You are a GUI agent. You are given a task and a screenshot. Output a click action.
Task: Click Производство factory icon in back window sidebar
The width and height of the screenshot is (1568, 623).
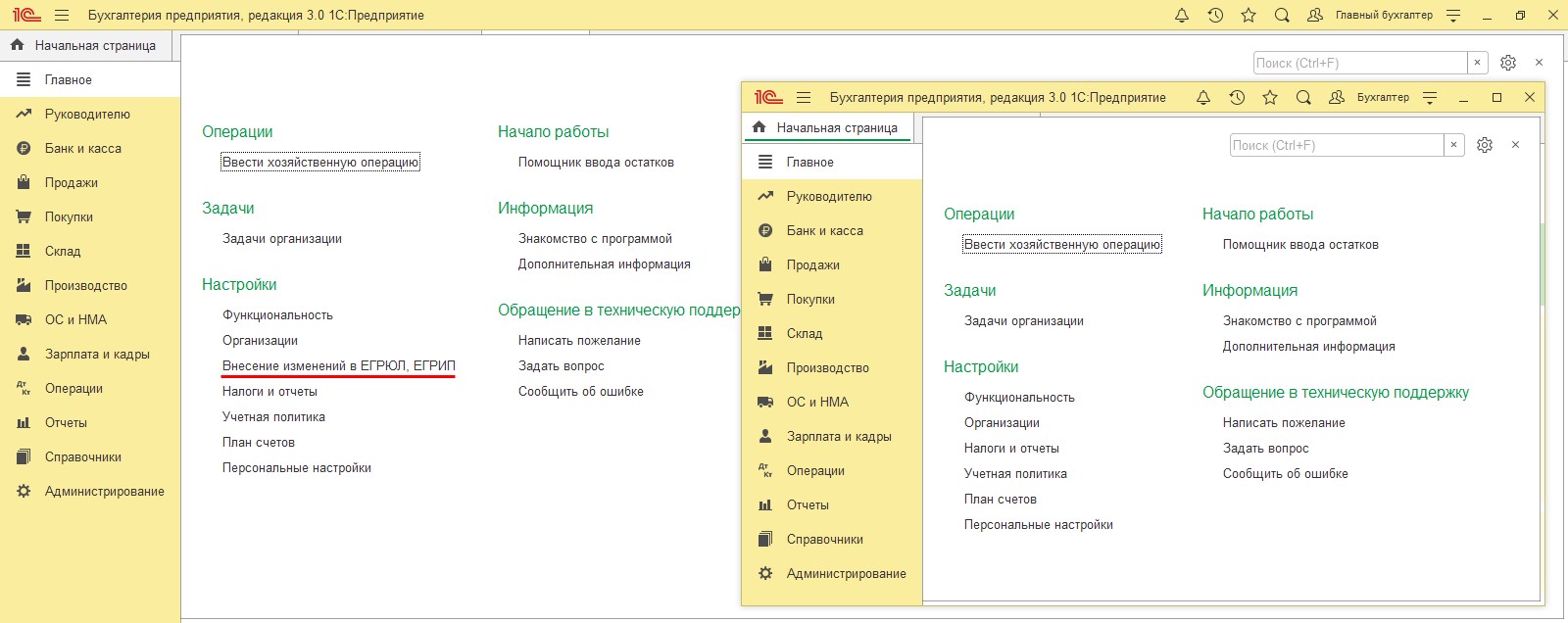tap(24, 285)
